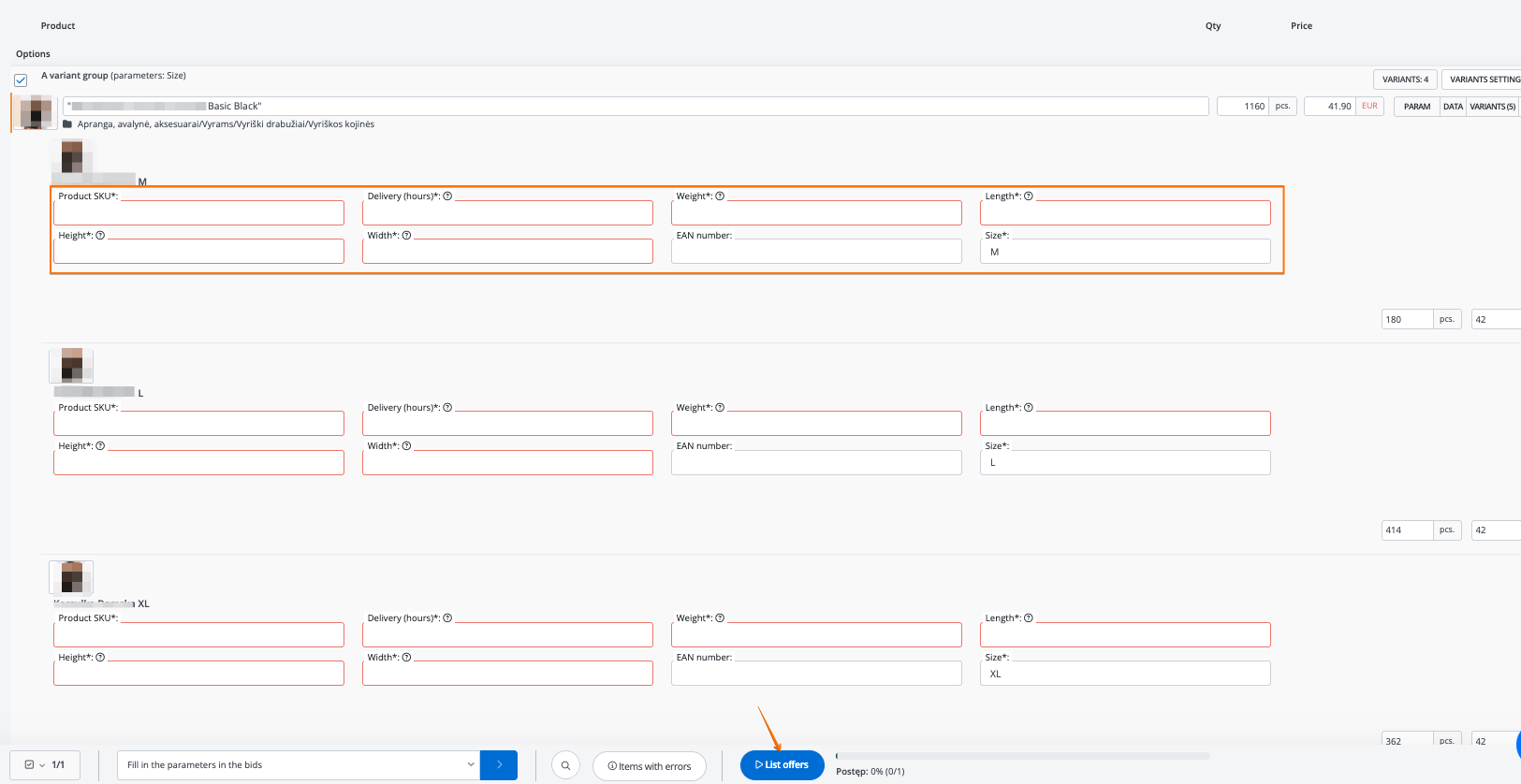Click help icon beside Height for size XL

pyautogui.click(x=100, y=658)
